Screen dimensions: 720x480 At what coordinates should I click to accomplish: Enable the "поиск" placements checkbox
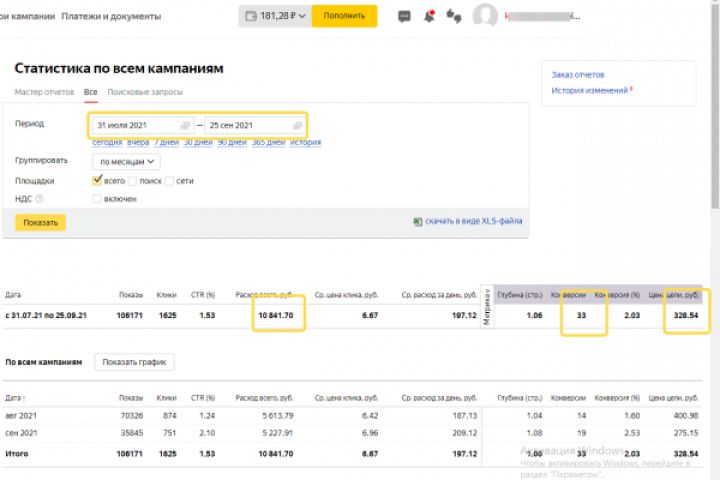click(x=133, y=181)
